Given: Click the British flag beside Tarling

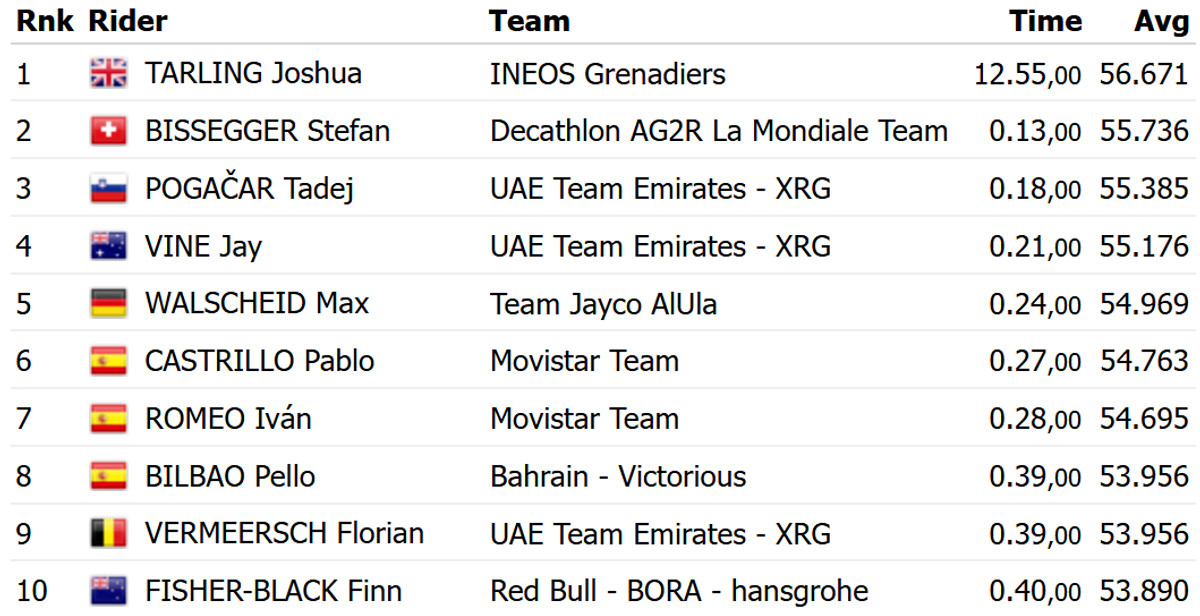Looking at the screenshot, I should pyautogui.click(x=108, y=73).
